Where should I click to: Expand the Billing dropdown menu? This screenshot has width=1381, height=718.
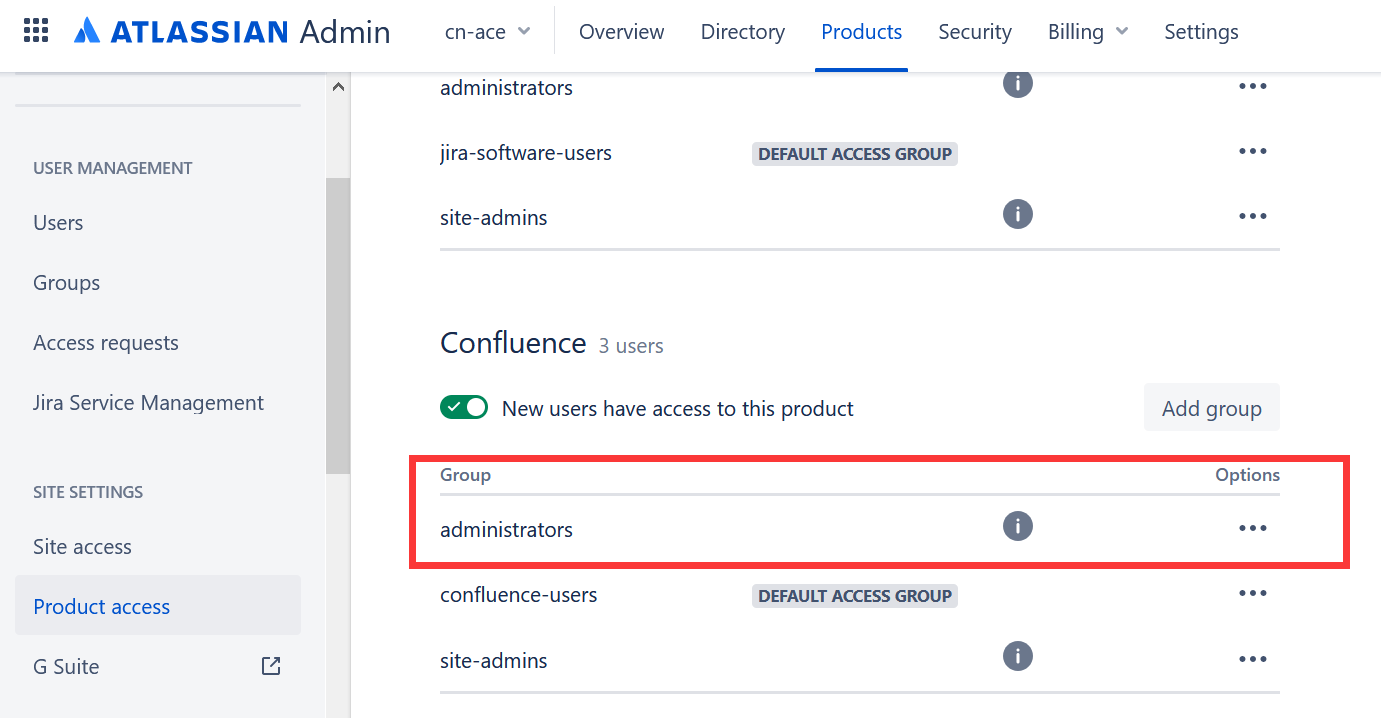coord(1088,31)
